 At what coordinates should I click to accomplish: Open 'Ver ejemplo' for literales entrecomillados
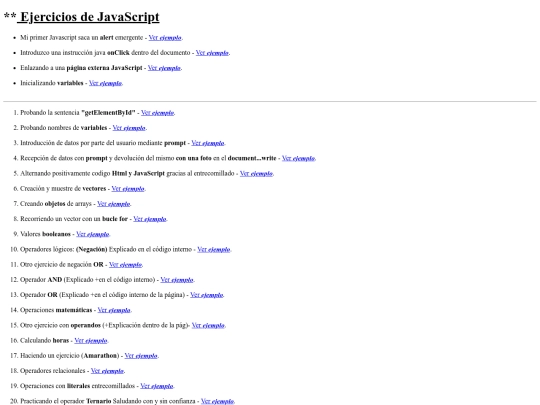pyautogui.click(x=157, y=386)
